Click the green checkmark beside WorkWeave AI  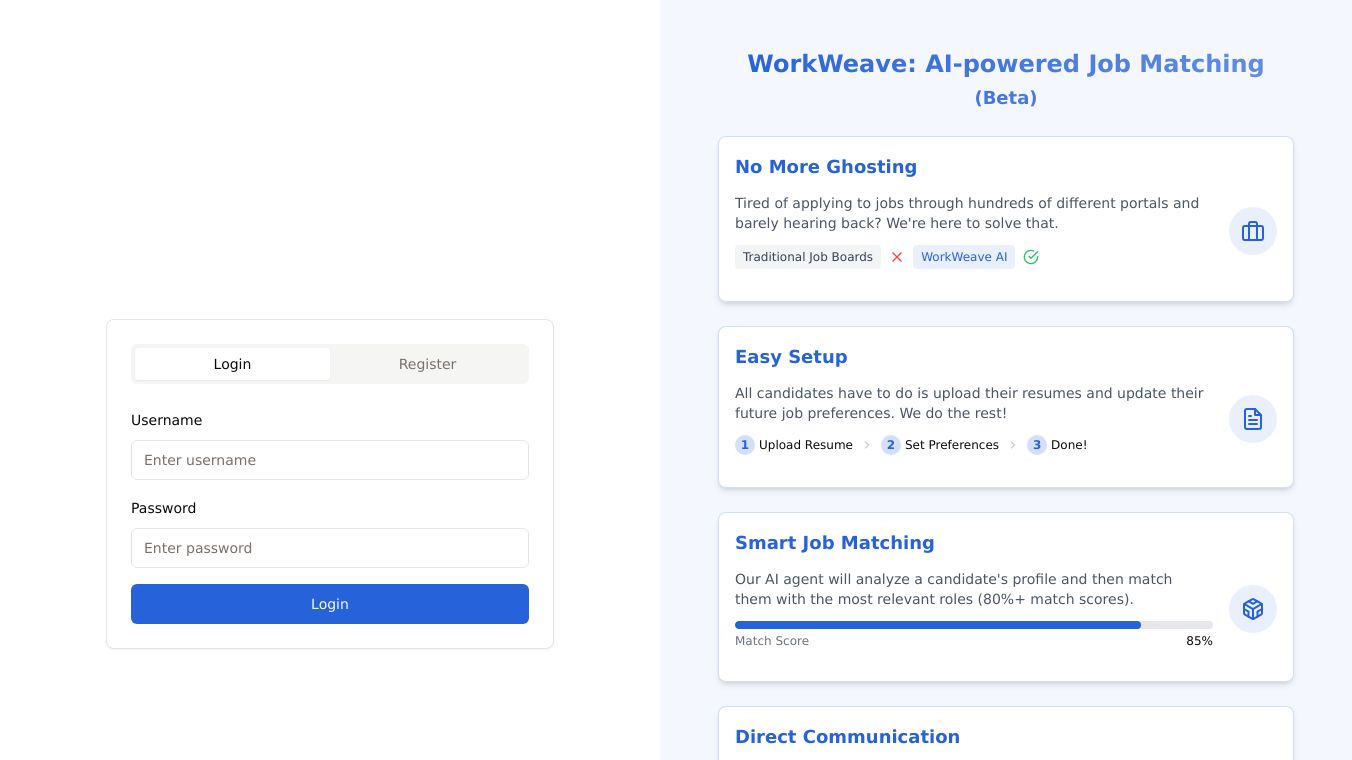[x=1031, y=257]
